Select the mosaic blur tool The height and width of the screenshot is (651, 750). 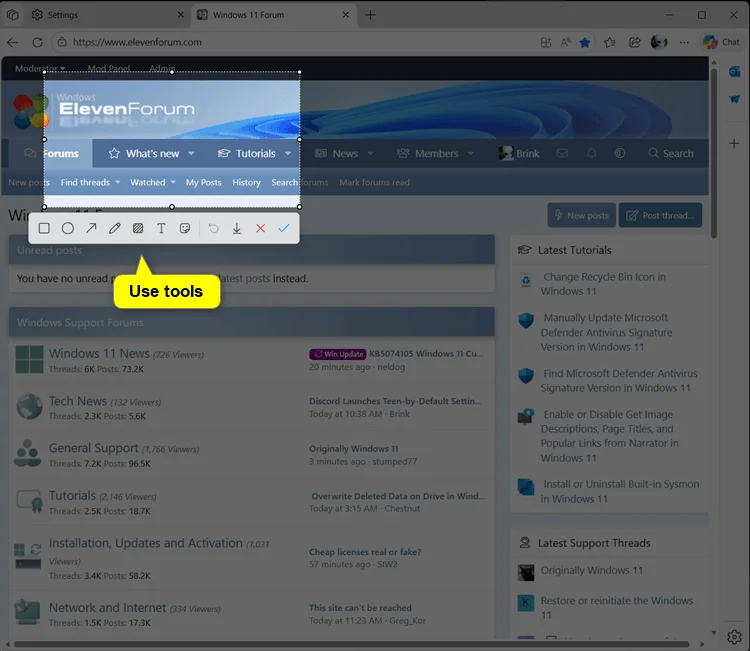tap(138, 229)
